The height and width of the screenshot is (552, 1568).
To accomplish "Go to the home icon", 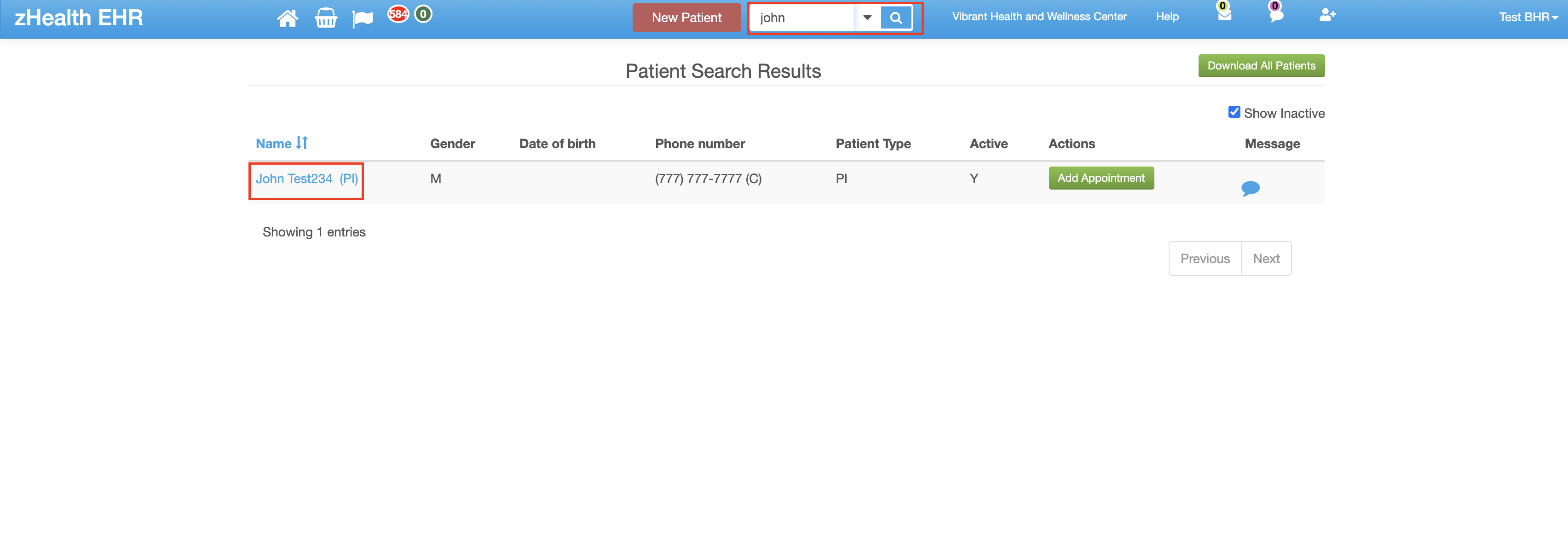I will coord(287,18).
